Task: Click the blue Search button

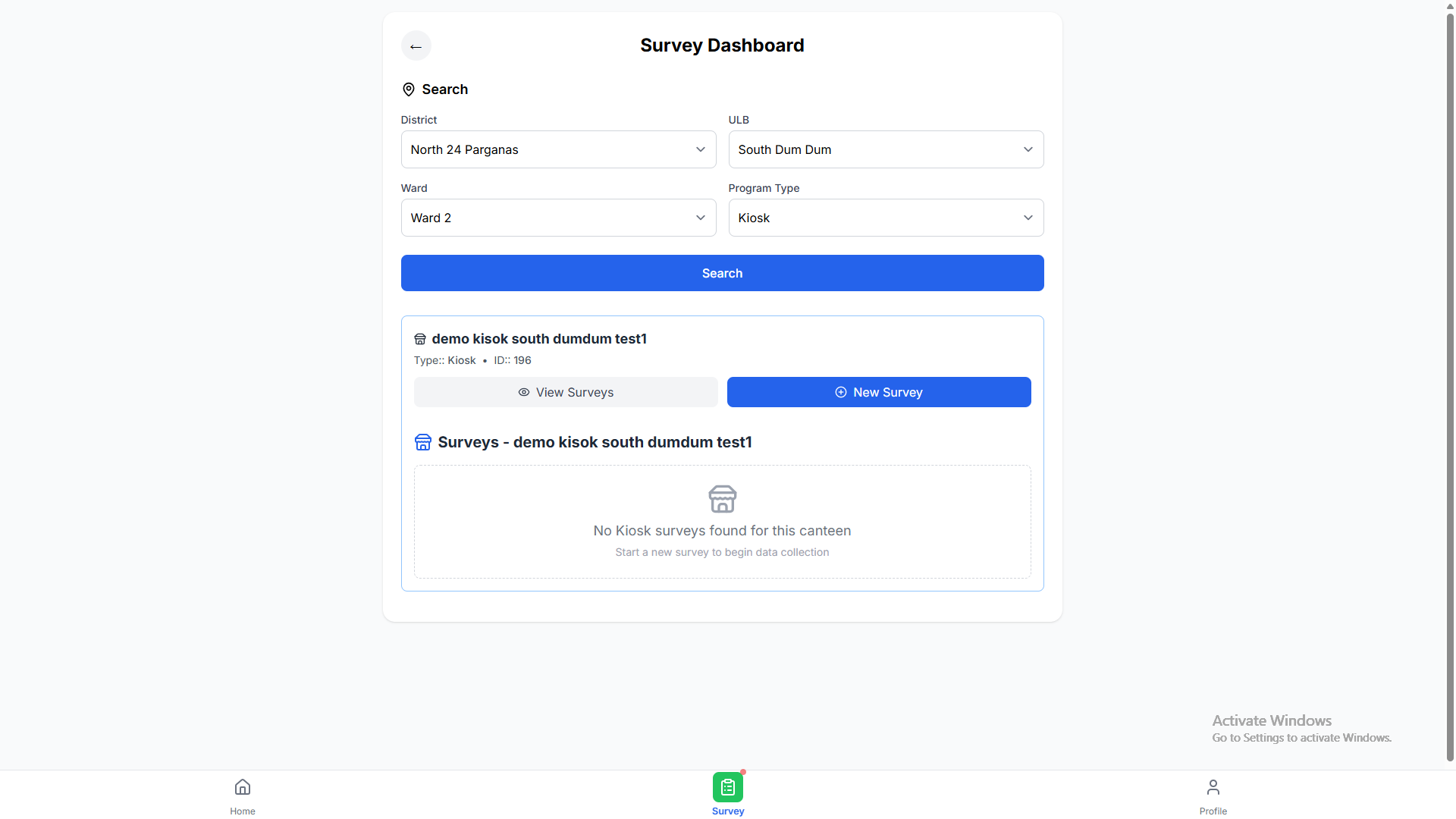Action: pos(722,273)
